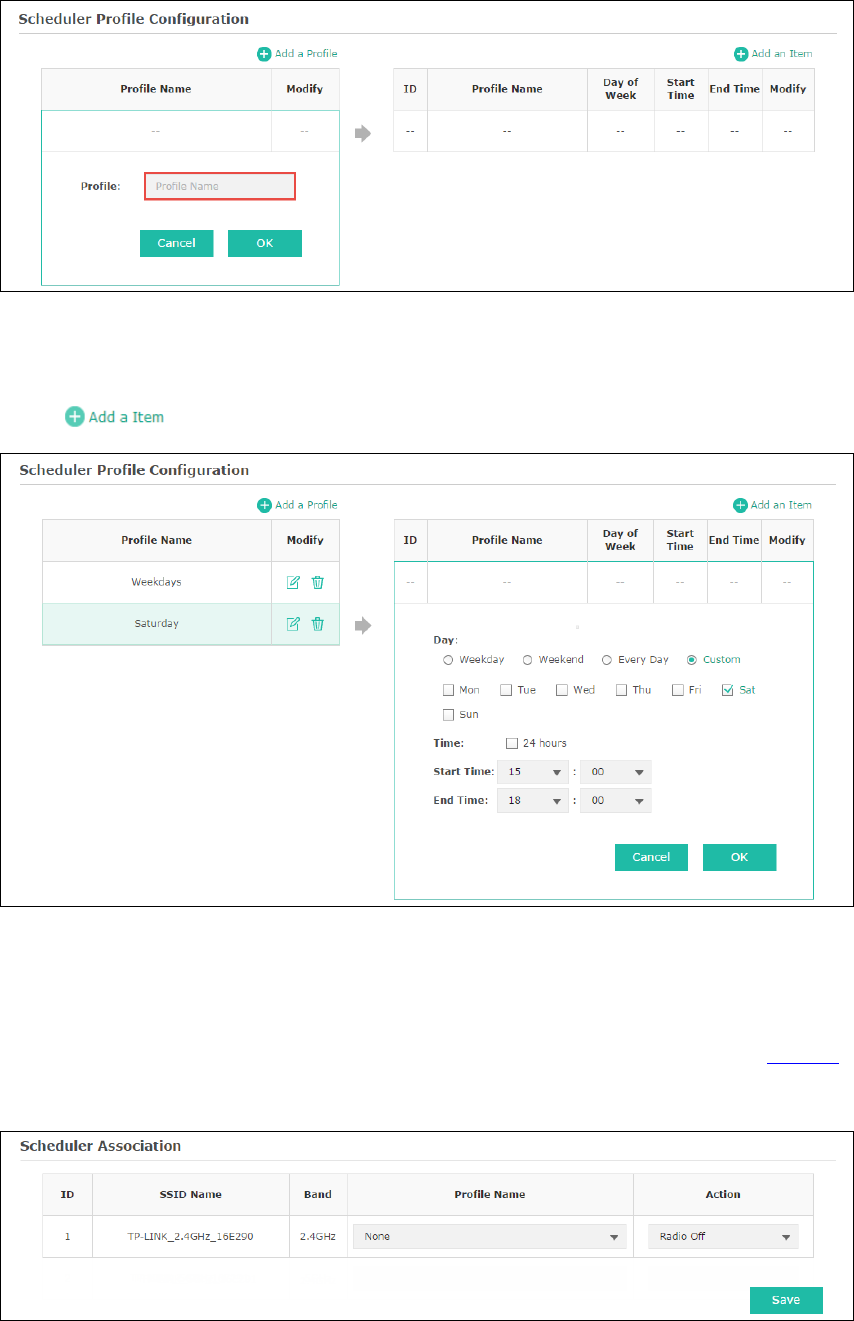This screenshot has height=1321, width=854.
Task: Click the edit icon for the Saturday profile
Action: 293,624
